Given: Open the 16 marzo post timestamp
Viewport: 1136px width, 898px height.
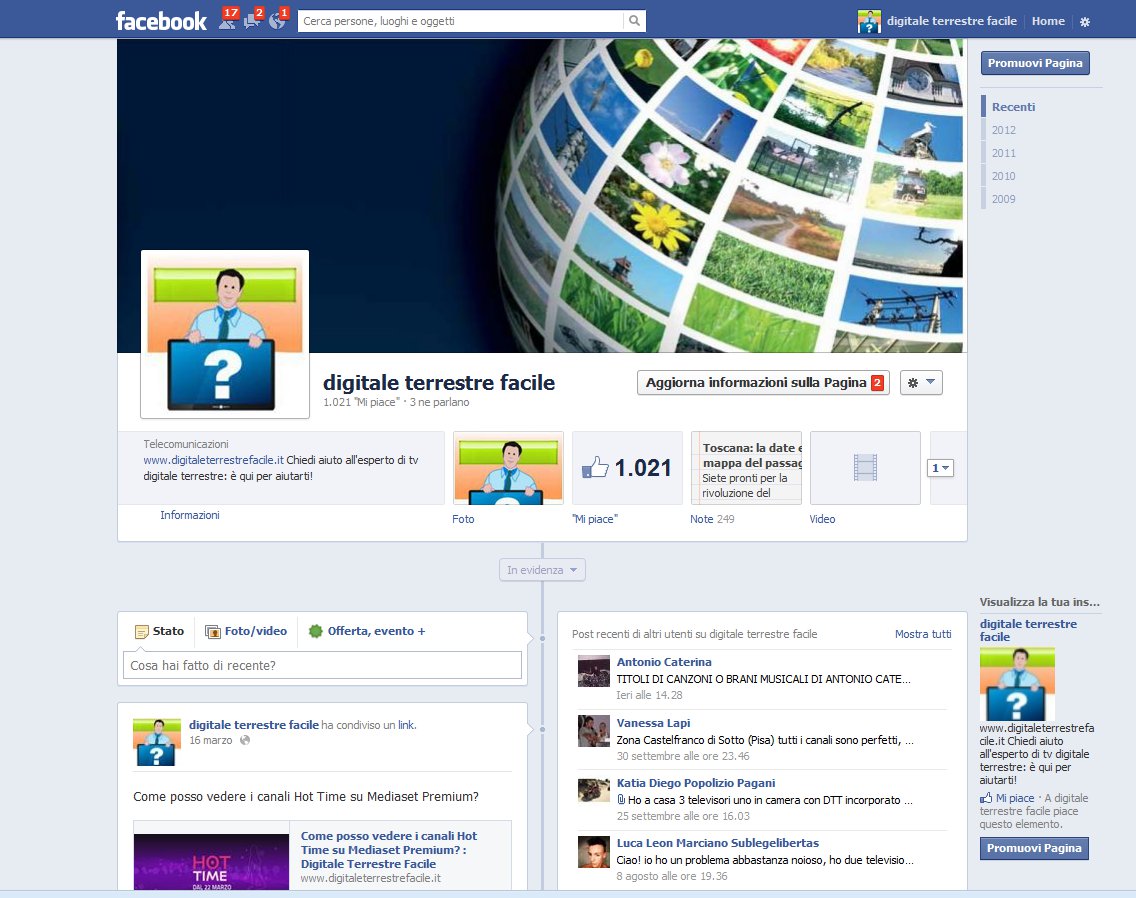Looking at the screenshot, I should point(211,740).
